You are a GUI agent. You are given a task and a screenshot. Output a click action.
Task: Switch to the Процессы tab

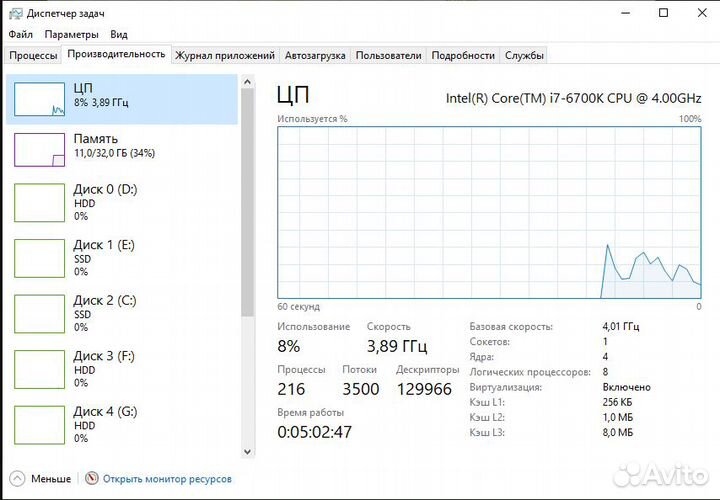(33, 56)
